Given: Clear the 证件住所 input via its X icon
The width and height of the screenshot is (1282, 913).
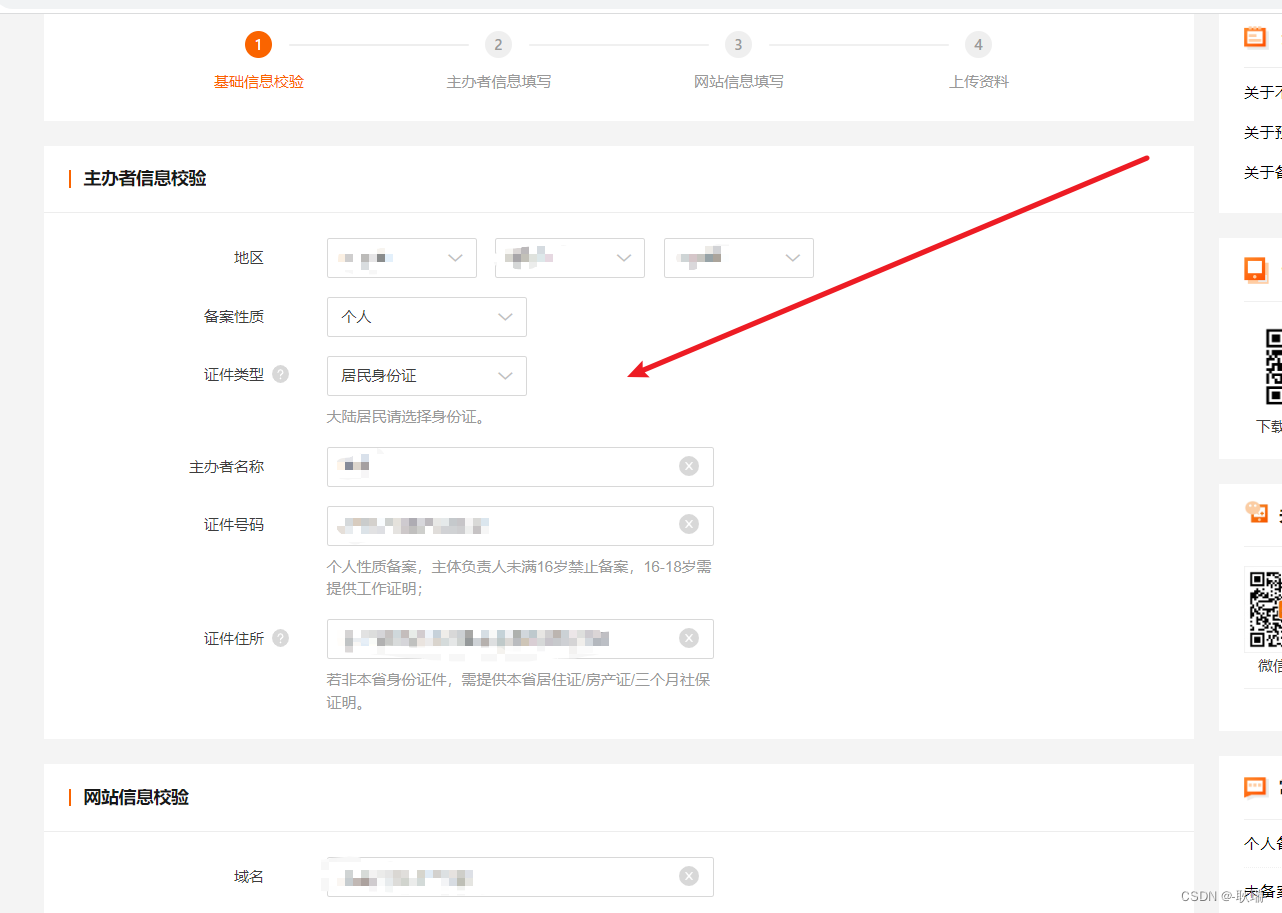Looking at the screenshot, I should click(688, 637).
